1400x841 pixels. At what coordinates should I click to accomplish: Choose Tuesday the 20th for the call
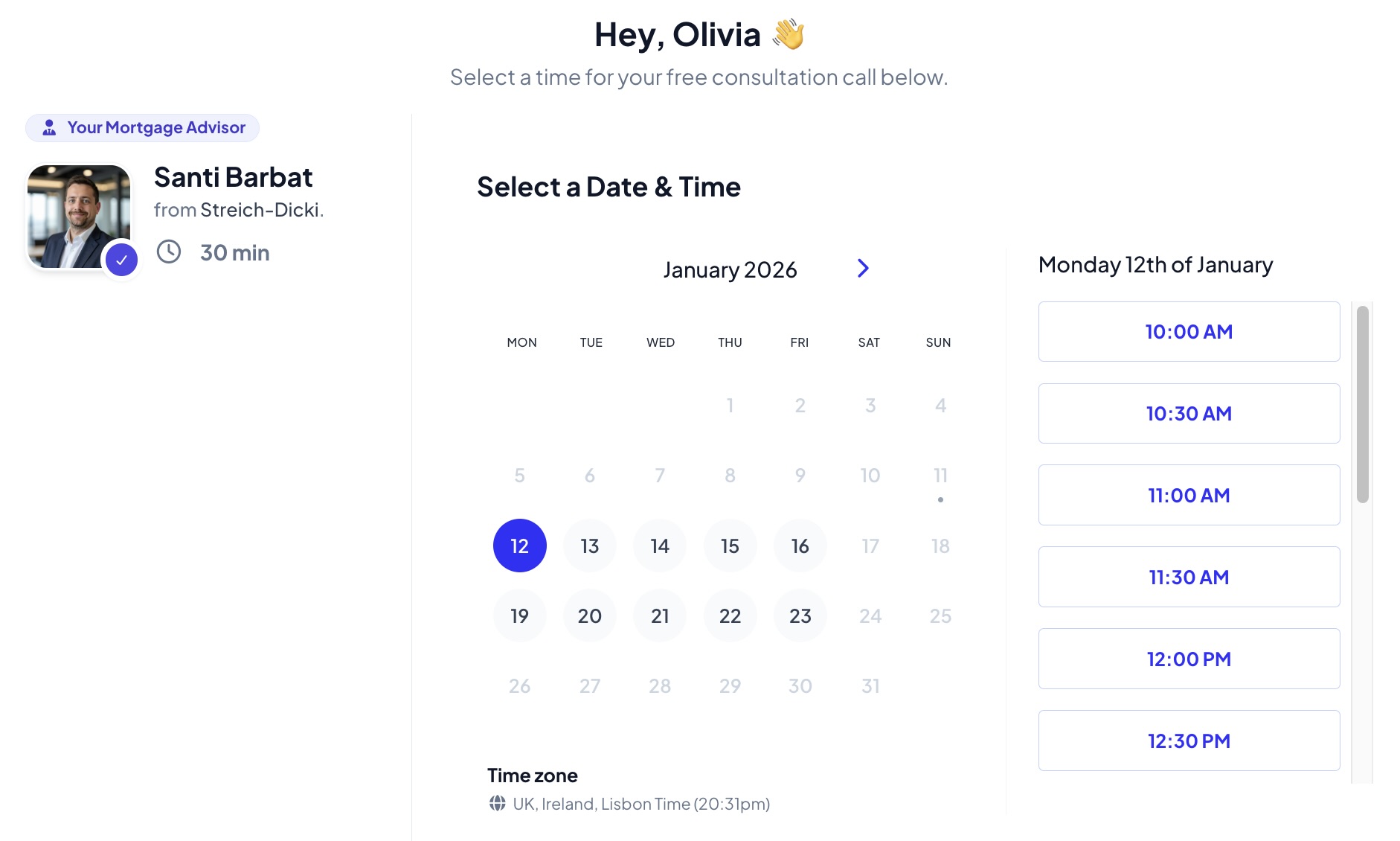[x=589, y=615]
